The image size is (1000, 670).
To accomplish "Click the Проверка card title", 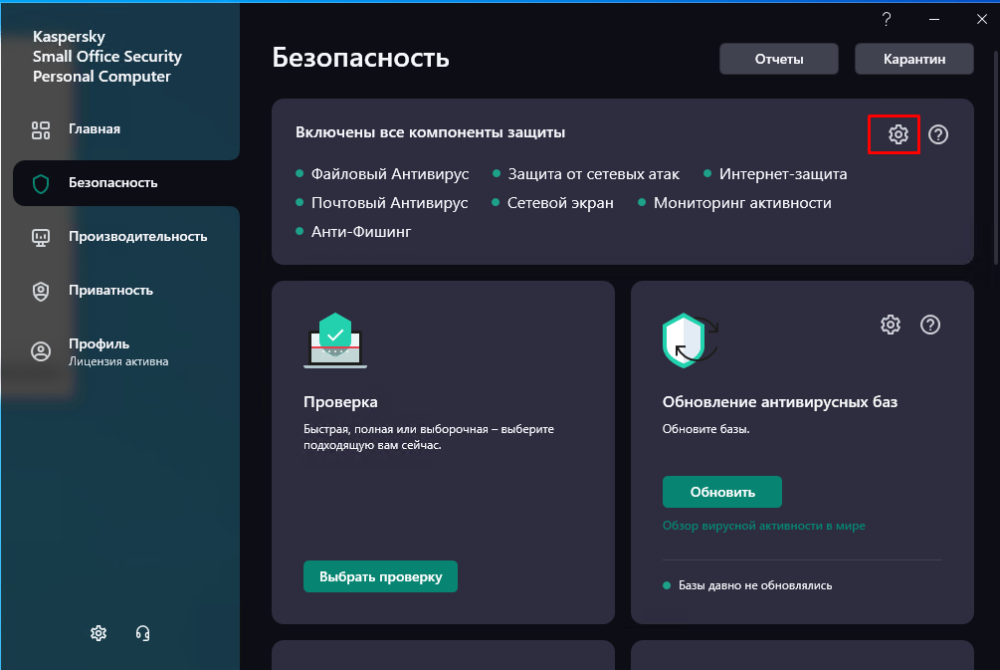I will tap(341, 402).
